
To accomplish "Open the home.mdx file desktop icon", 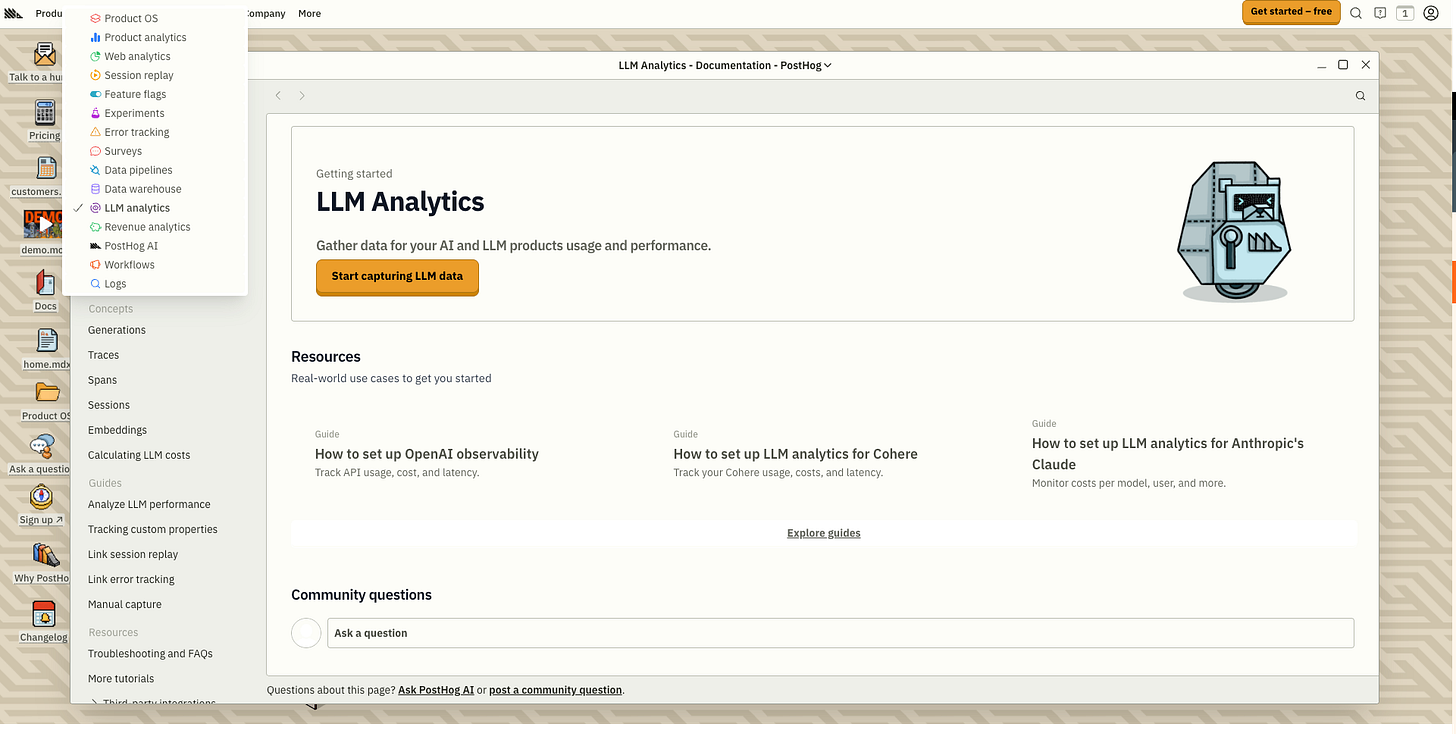I will click(x=46, y=341).
